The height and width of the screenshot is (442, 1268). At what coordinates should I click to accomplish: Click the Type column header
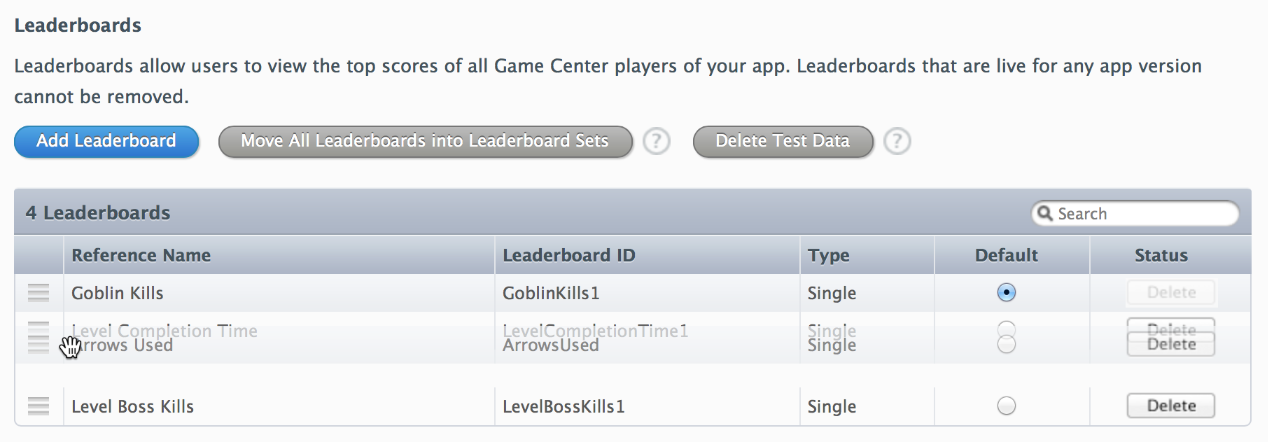pyautogui.click(x=828, y=255)
